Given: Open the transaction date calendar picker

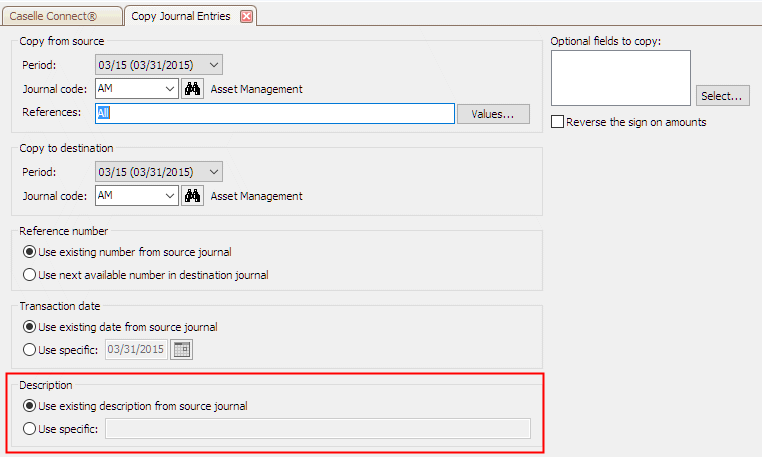Looking at the screenshot, I should tap(182, 349).
